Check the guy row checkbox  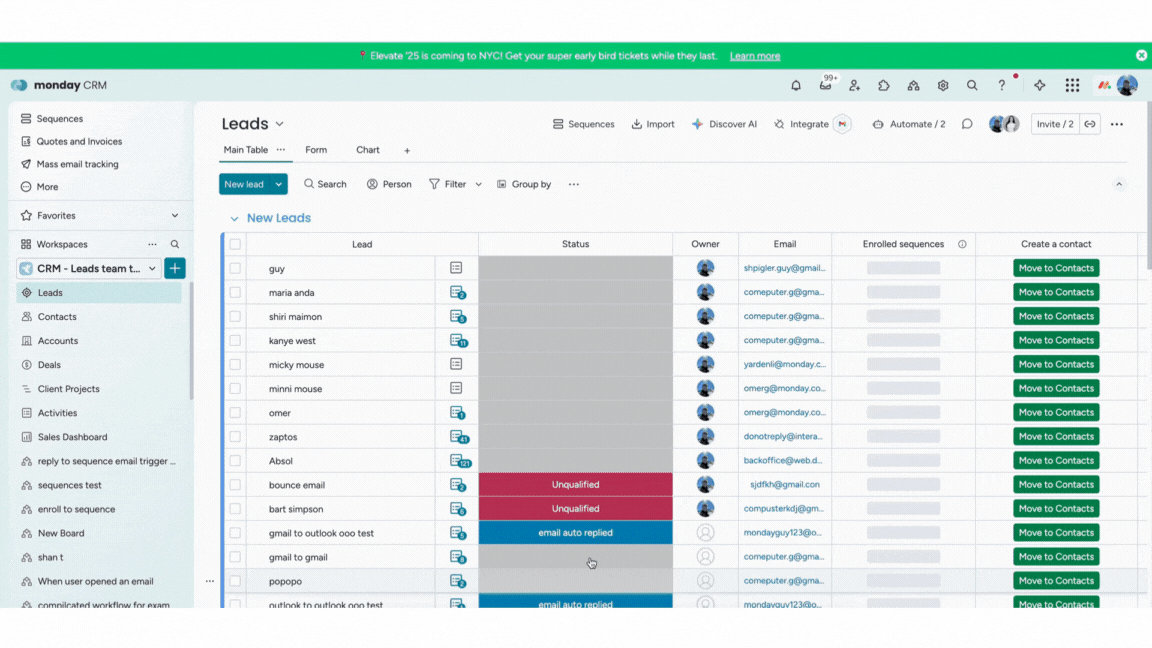(x=235, y=268)
